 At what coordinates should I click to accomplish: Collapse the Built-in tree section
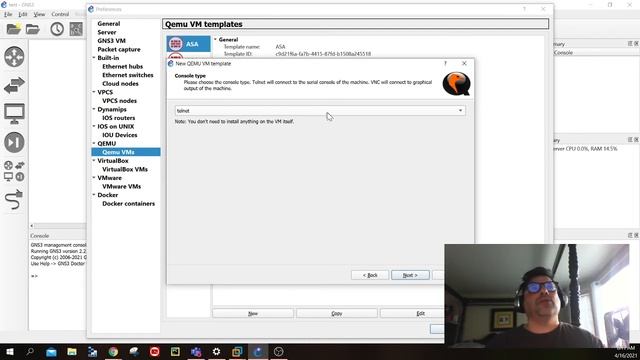[x=94, y=58]
